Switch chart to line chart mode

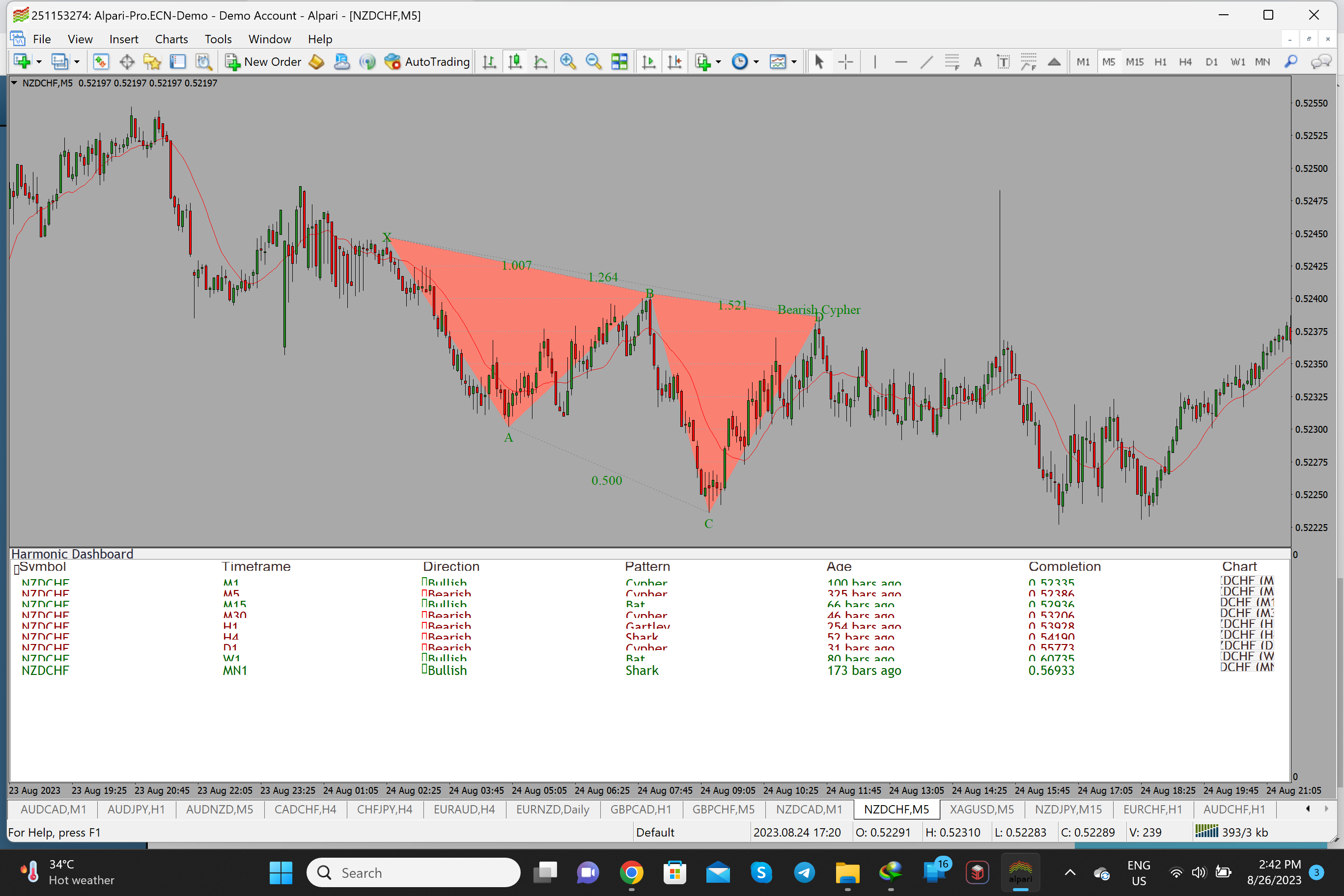click(x=540, y=62)
